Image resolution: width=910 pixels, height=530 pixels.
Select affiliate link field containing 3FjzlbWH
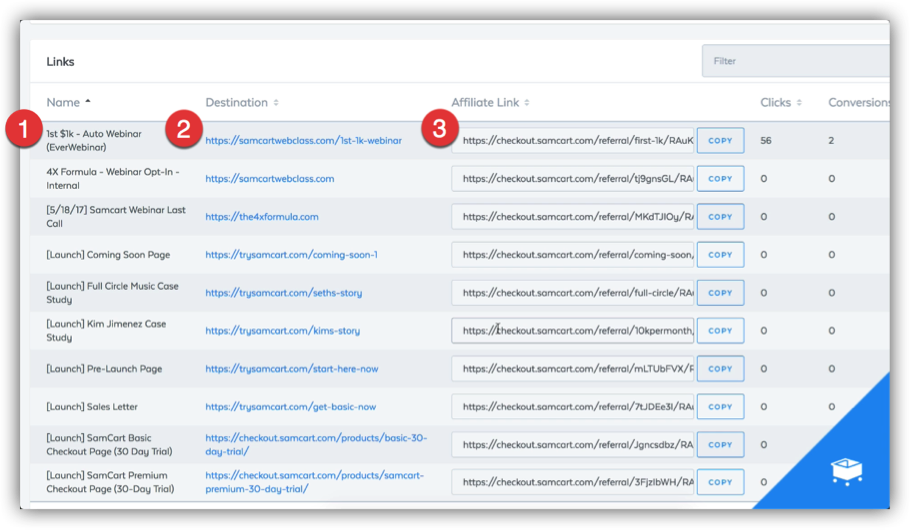click(x=573, y=482)
